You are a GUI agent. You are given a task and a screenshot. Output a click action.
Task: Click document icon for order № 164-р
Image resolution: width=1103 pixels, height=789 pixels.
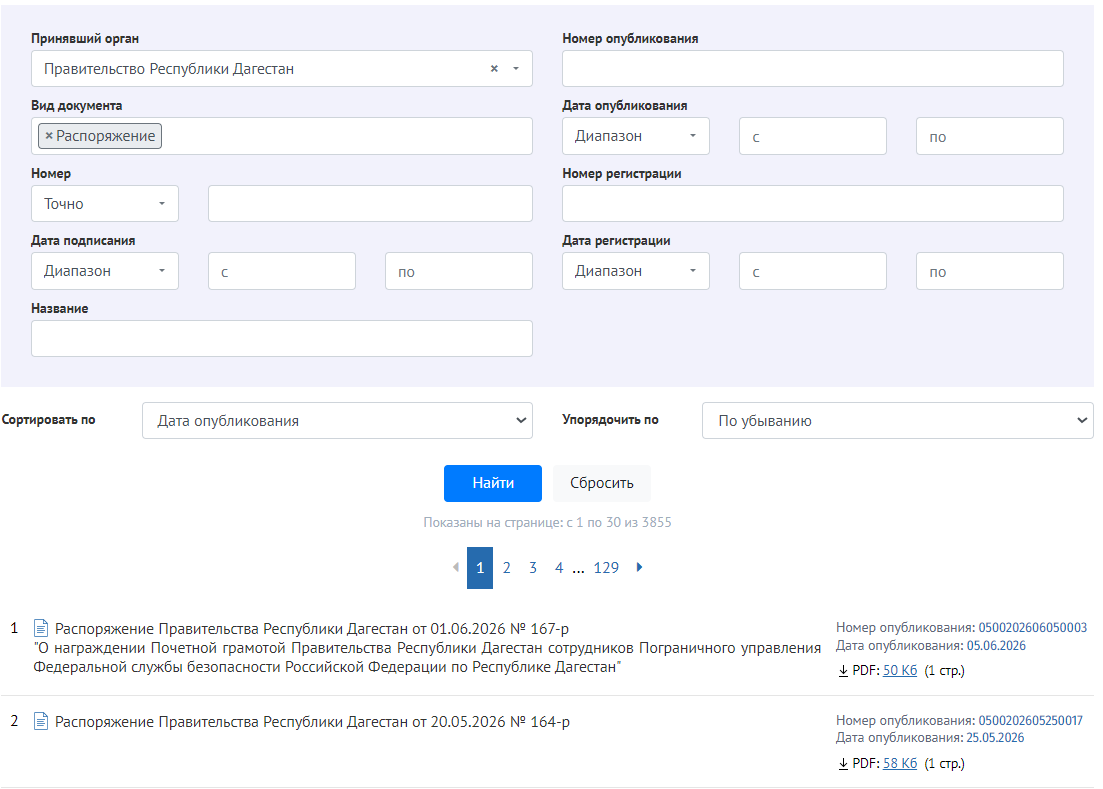41,721
